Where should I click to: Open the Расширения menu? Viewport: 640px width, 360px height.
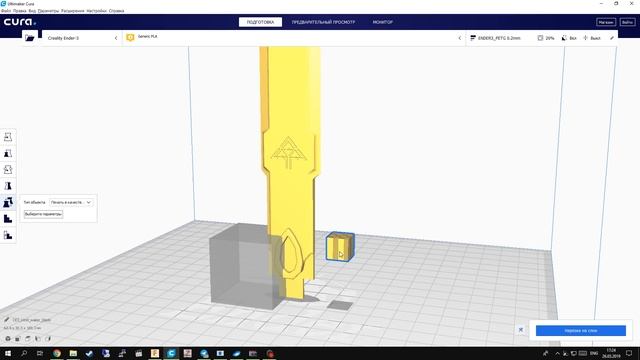coord(73,11)
